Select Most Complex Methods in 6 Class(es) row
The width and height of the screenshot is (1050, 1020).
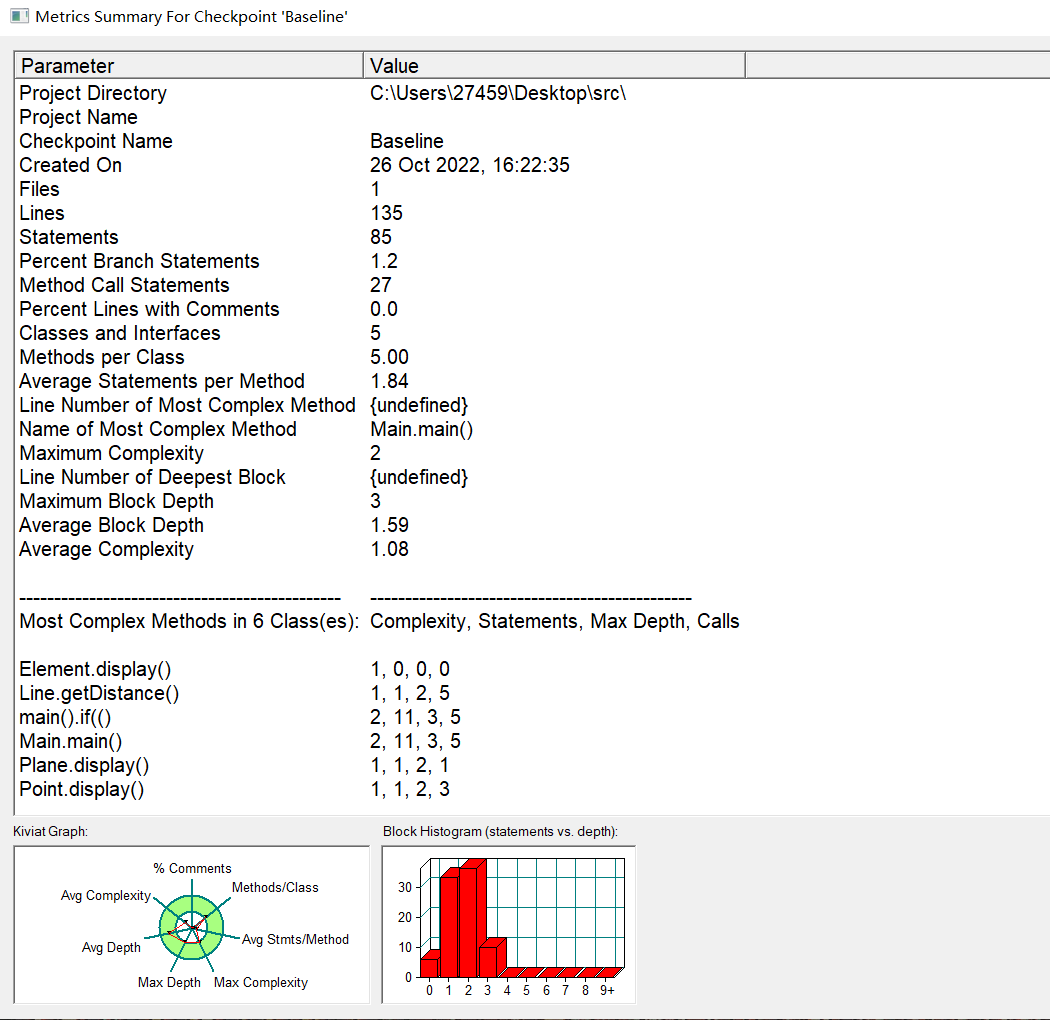pyautogui.click(x=190, y=622)
